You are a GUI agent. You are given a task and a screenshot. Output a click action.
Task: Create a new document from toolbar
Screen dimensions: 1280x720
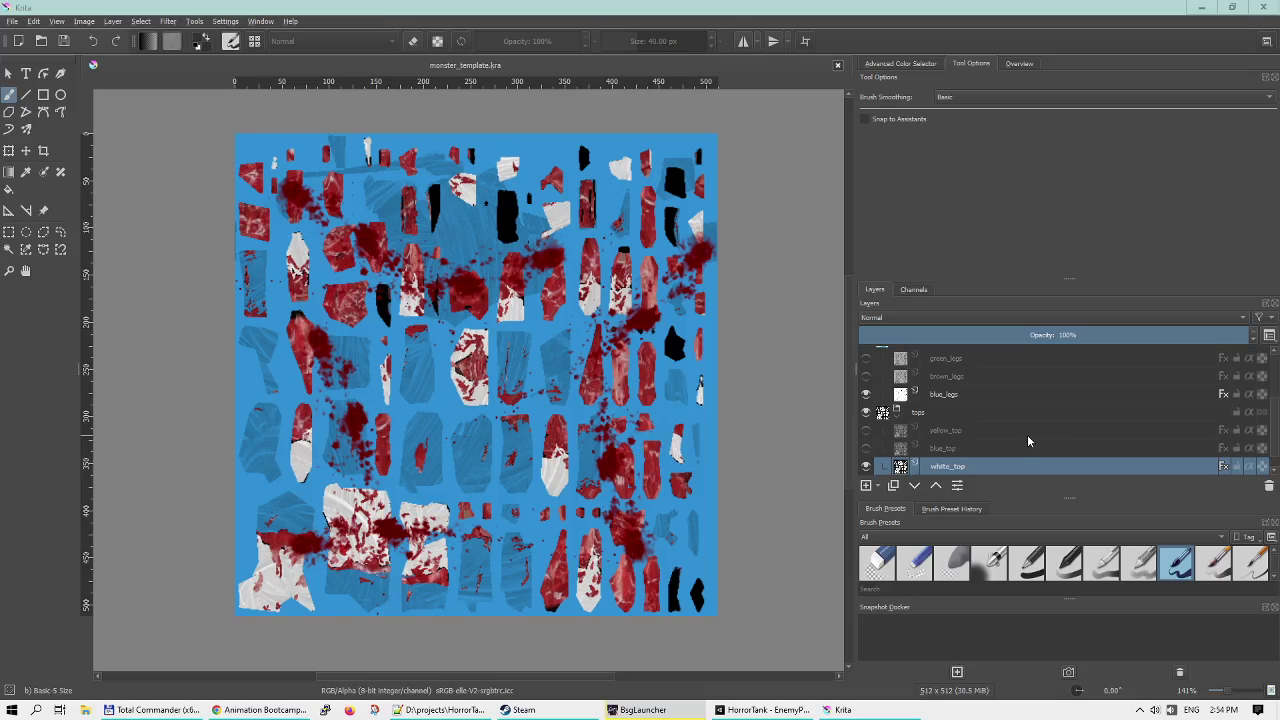(18, 41)
